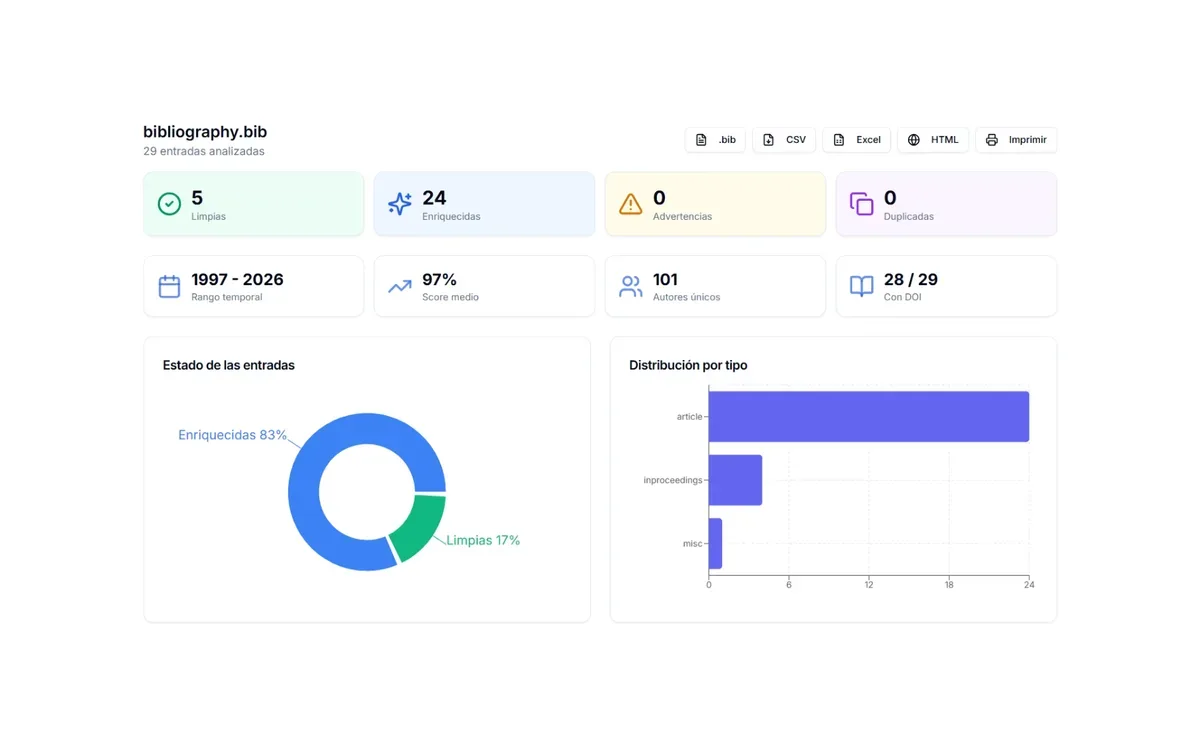Click the Enriquecidas 83% chart label

pos(232,435)
